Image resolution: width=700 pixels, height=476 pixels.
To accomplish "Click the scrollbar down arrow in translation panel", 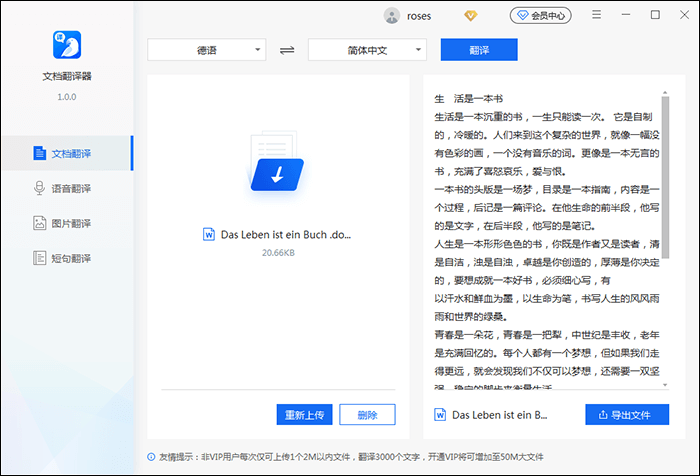I will pos(665,385).
